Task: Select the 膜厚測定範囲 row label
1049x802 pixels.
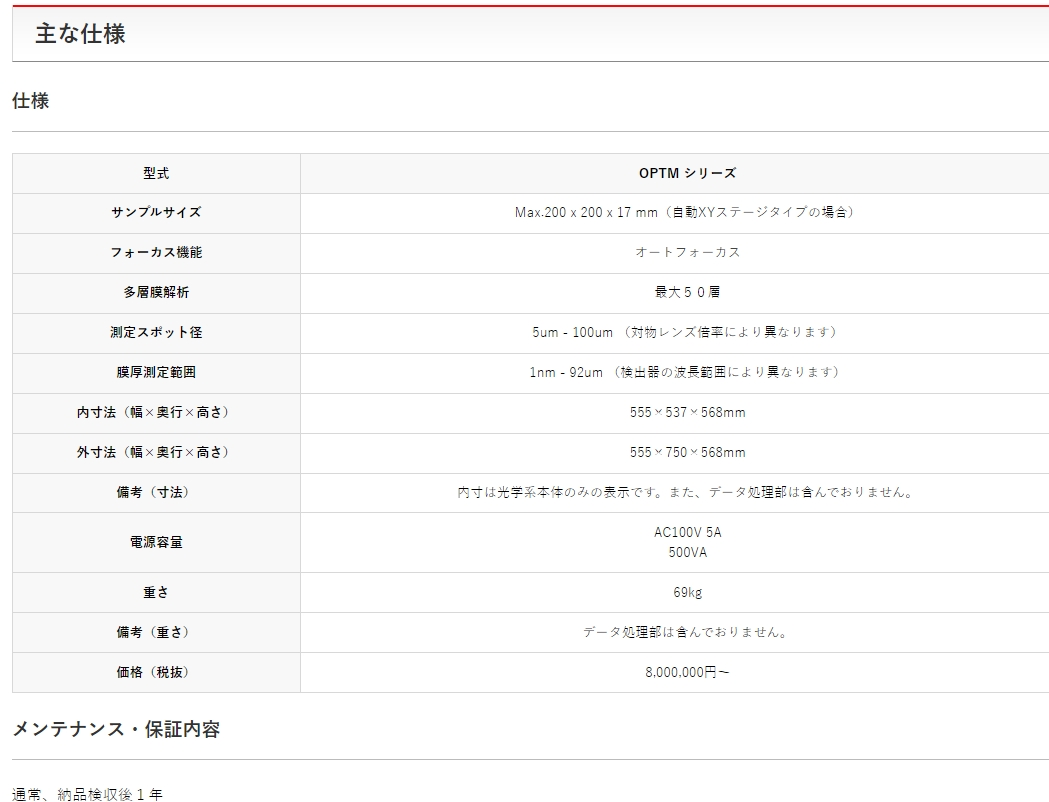Action: (x=156, y=372)
